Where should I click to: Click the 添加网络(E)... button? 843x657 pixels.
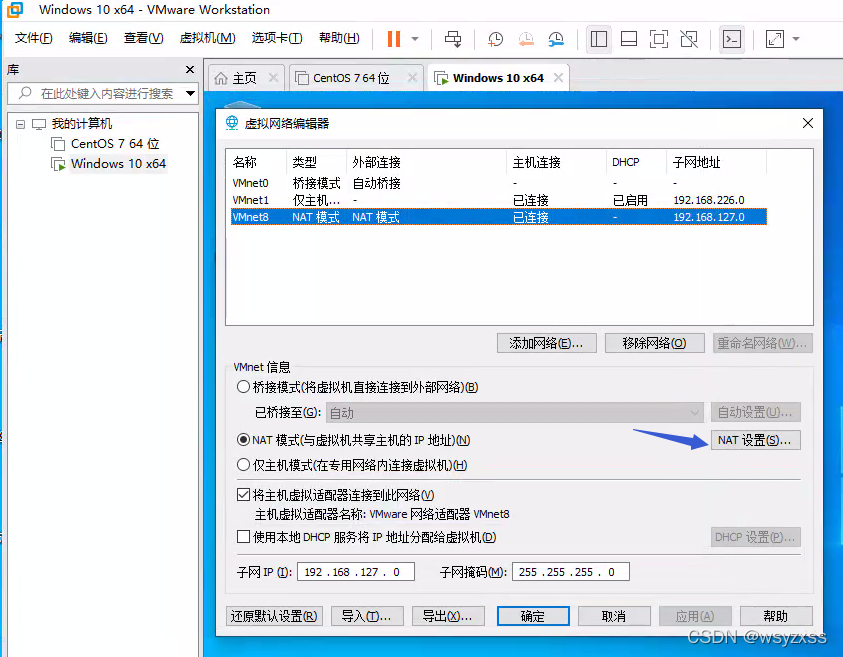pos(547,343)
